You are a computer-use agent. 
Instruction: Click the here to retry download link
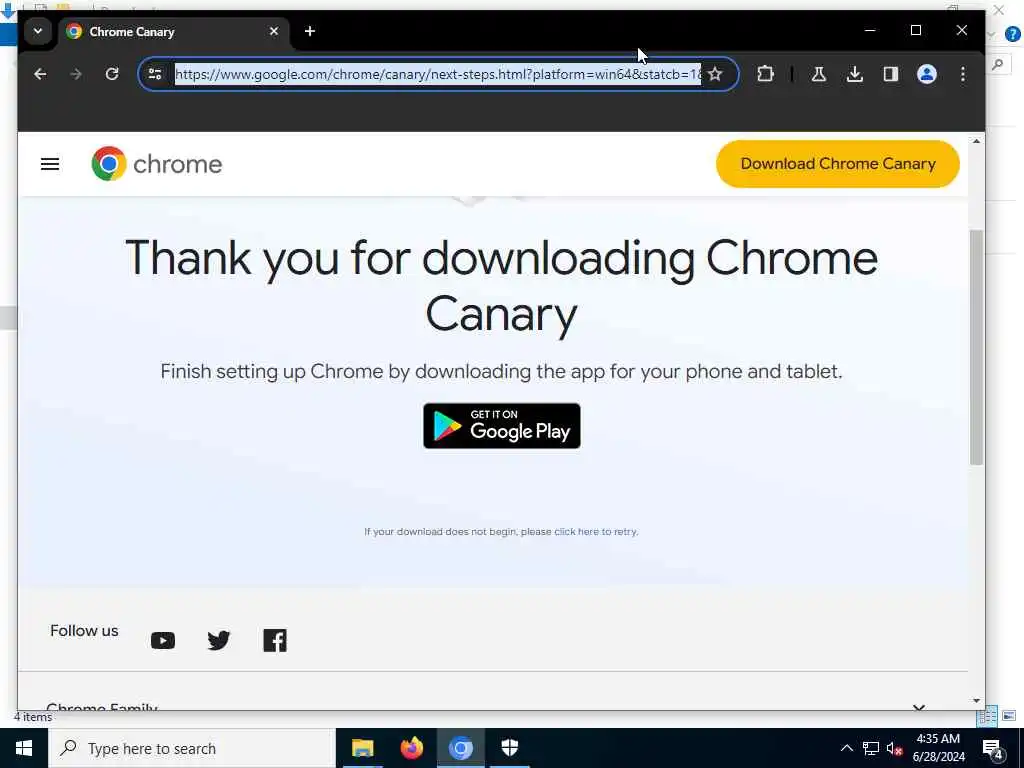point(596,532)
